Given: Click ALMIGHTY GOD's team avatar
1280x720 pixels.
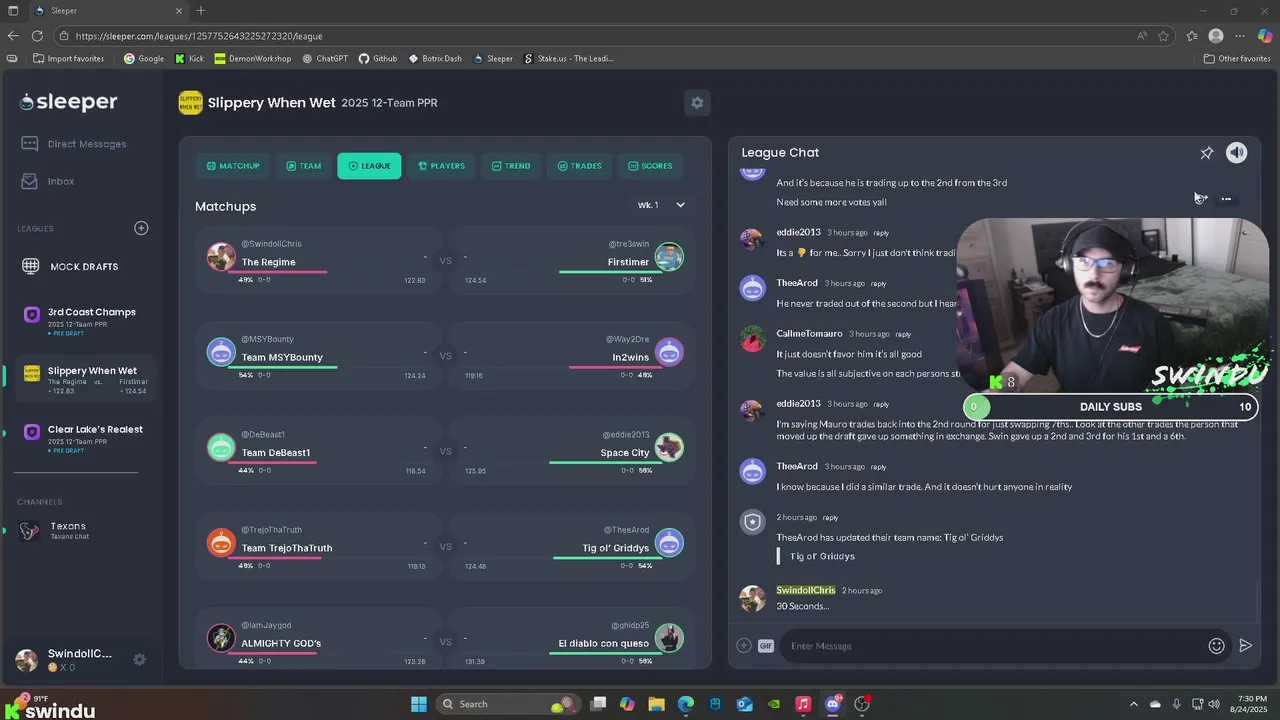Looking at the screenshot, I should (221, 638).
